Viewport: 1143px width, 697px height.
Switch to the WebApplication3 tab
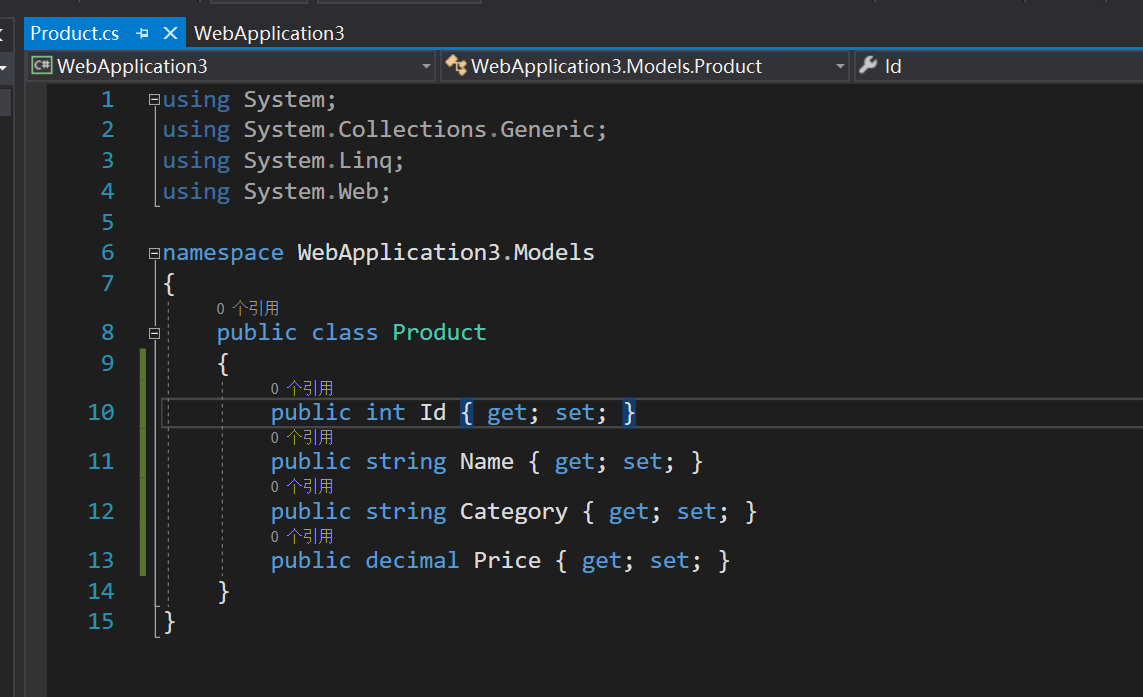point(269,33)
